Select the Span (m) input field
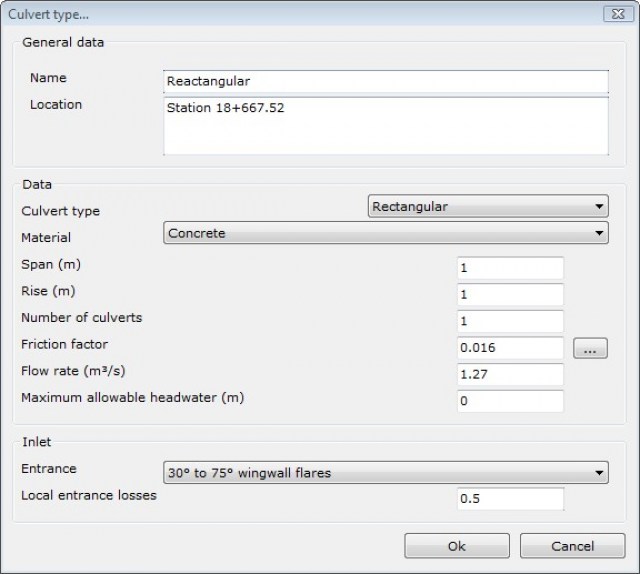 pyautogui.click(x=510, y=268)
